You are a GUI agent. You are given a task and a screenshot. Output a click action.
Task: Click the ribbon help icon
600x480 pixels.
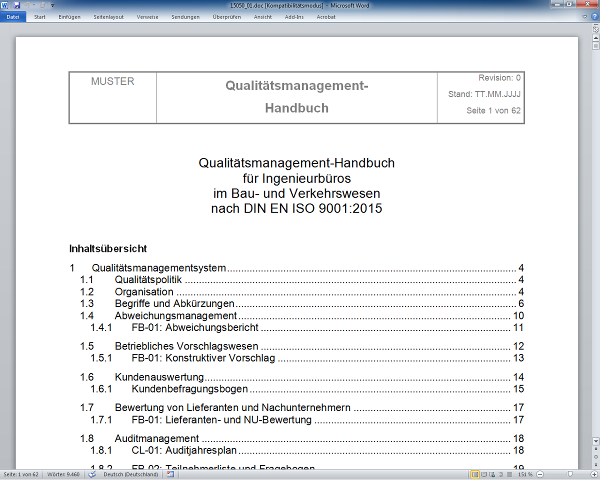pyautogui.click(x=593, y=17)
